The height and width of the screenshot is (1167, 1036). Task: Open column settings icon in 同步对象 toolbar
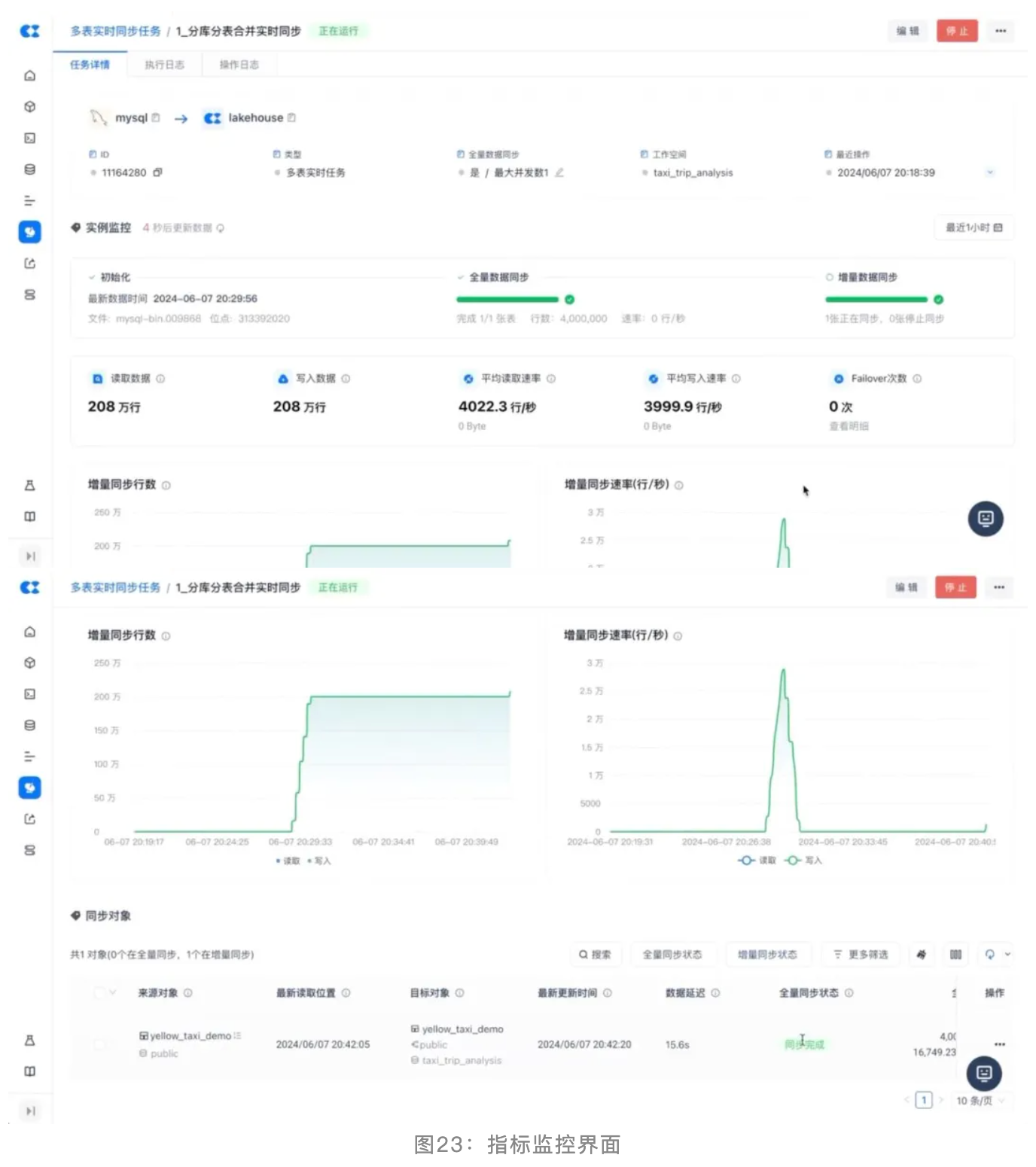coord(955,955)
